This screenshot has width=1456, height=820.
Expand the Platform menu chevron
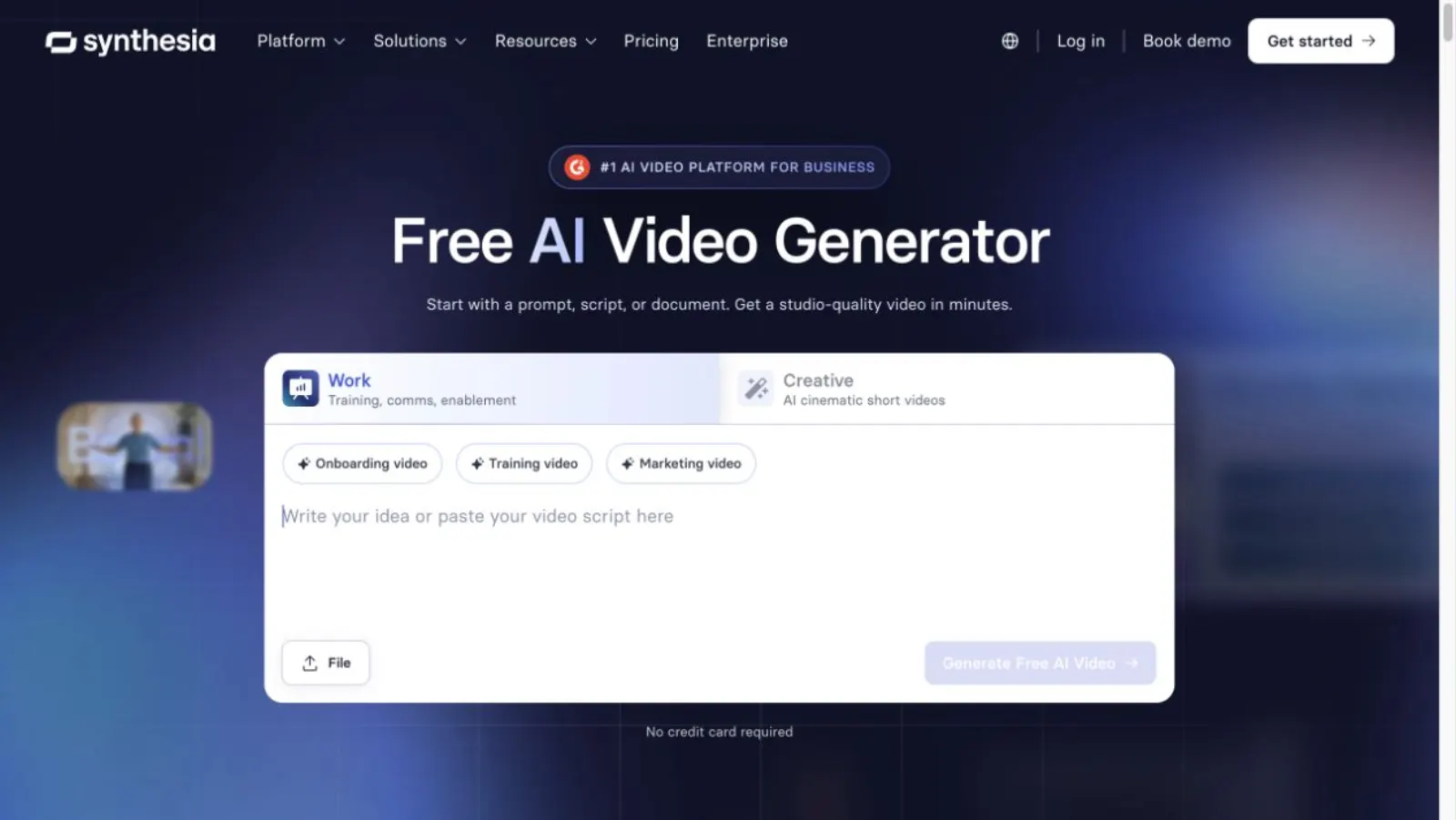point(339,42)
